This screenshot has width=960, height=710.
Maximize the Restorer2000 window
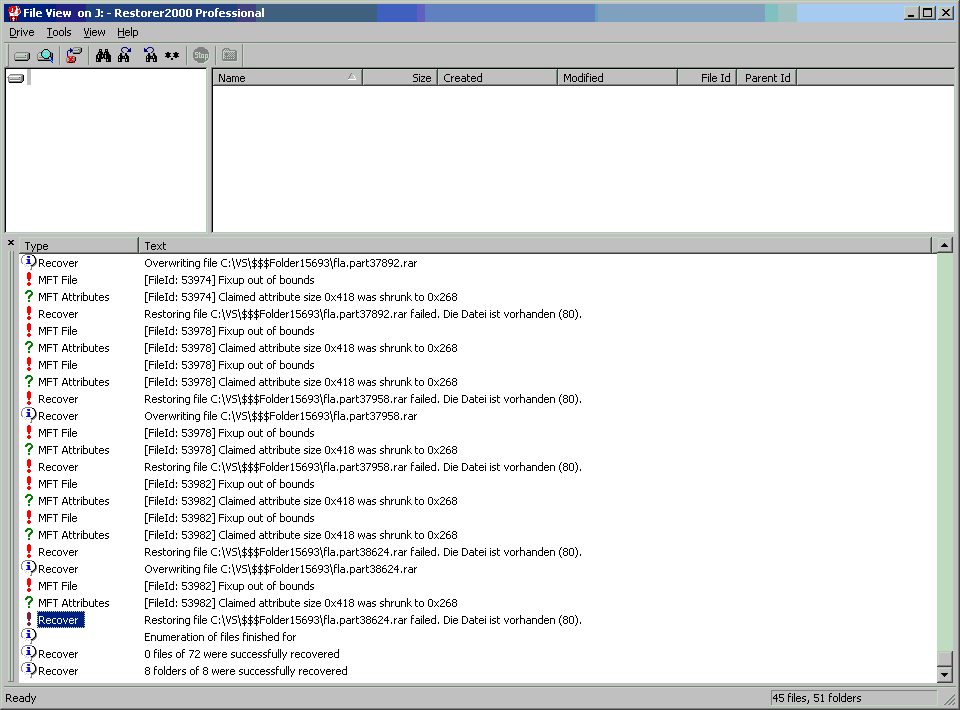(928, 12)
